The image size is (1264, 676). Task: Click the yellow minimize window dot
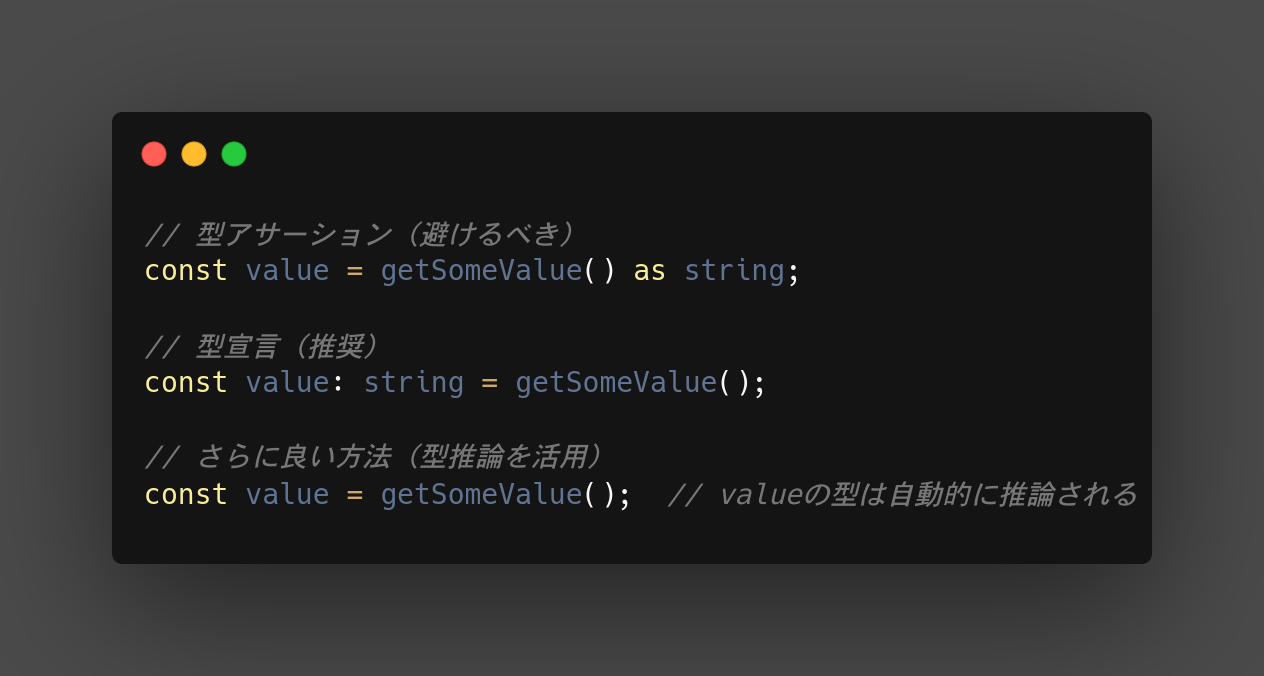pyautogui.click(x=194, y=154)
